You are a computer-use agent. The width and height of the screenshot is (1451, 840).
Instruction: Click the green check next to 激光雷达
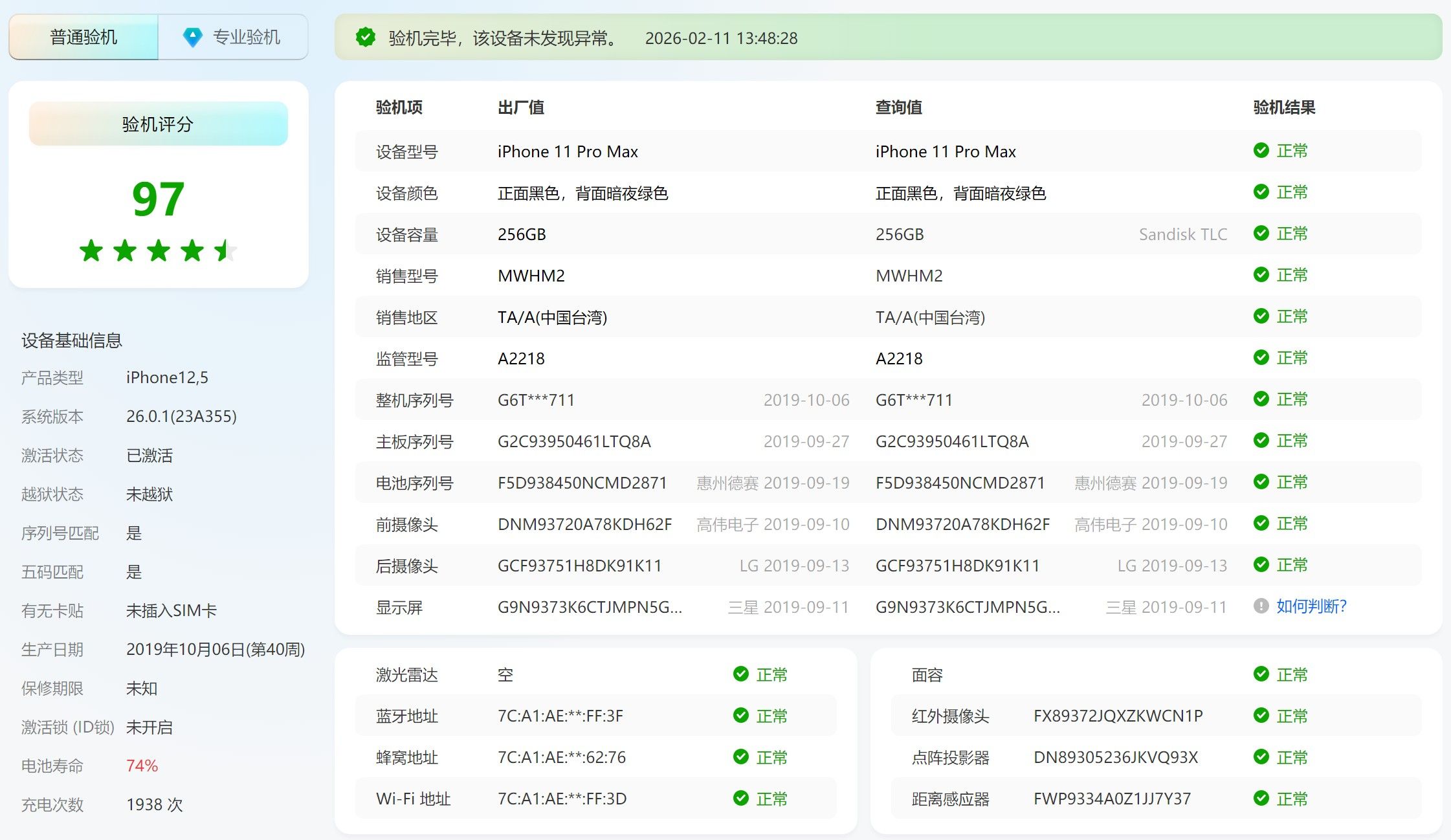(740, 674)
